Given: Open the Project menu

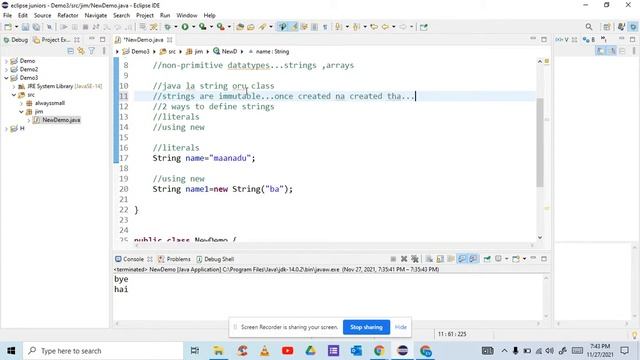Looking at the screenshot, I should [x=144, y=16].
